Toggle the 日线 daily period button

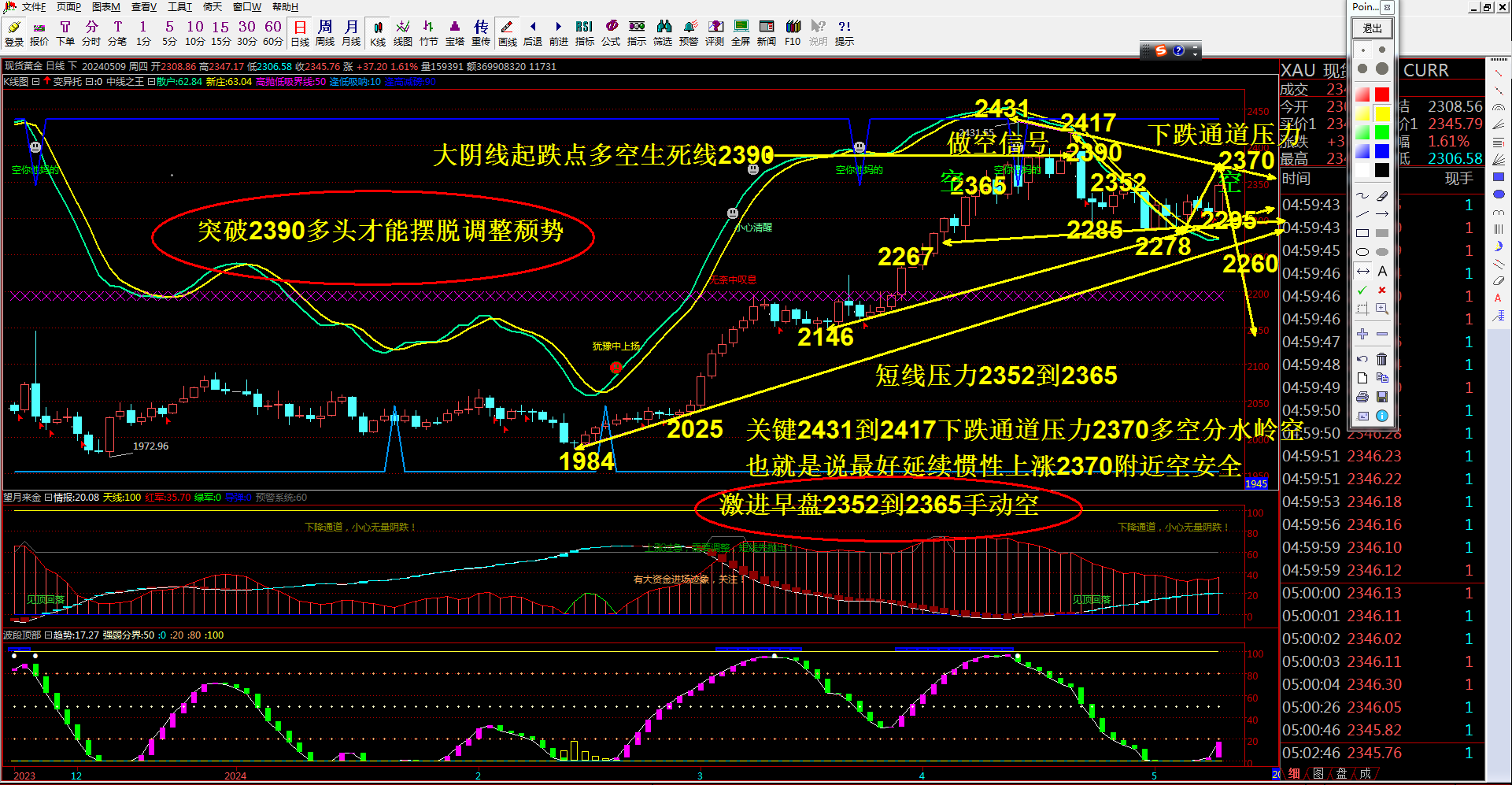click(300, 33)
